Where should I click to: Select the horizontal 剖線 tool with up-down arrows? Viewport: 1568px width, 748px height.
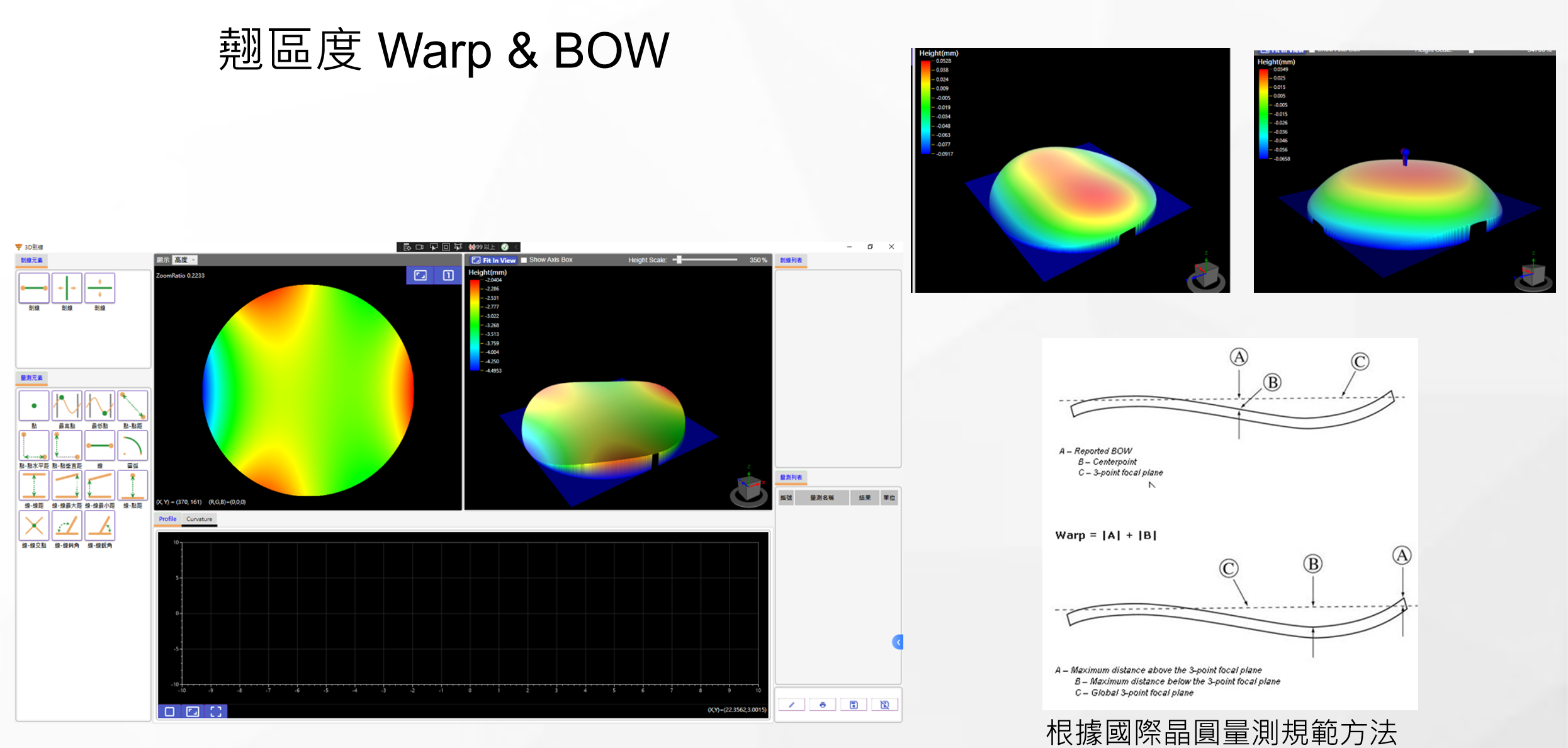tap(99, 288)
